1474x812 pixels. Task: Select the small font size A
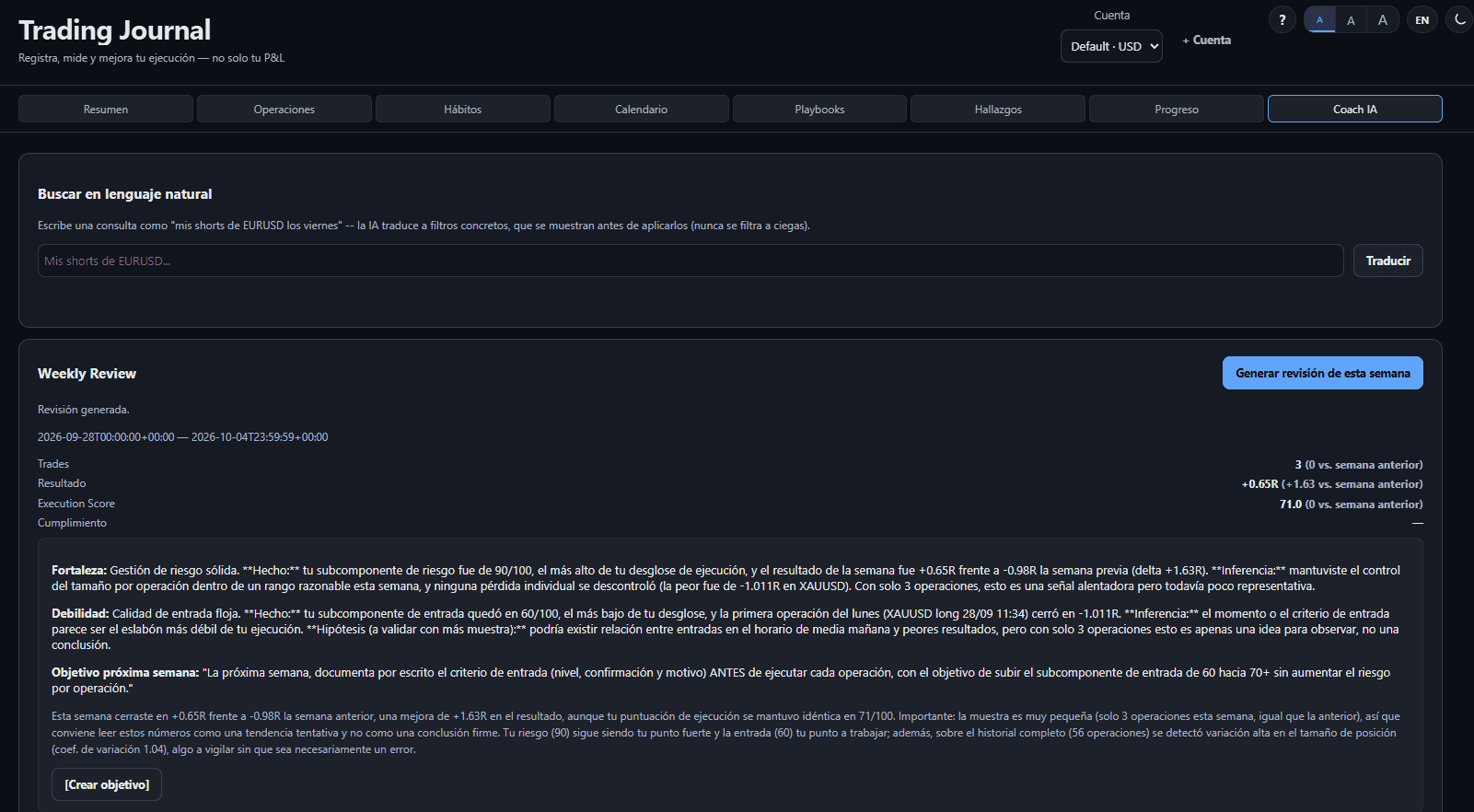[x=1319, y=19]
